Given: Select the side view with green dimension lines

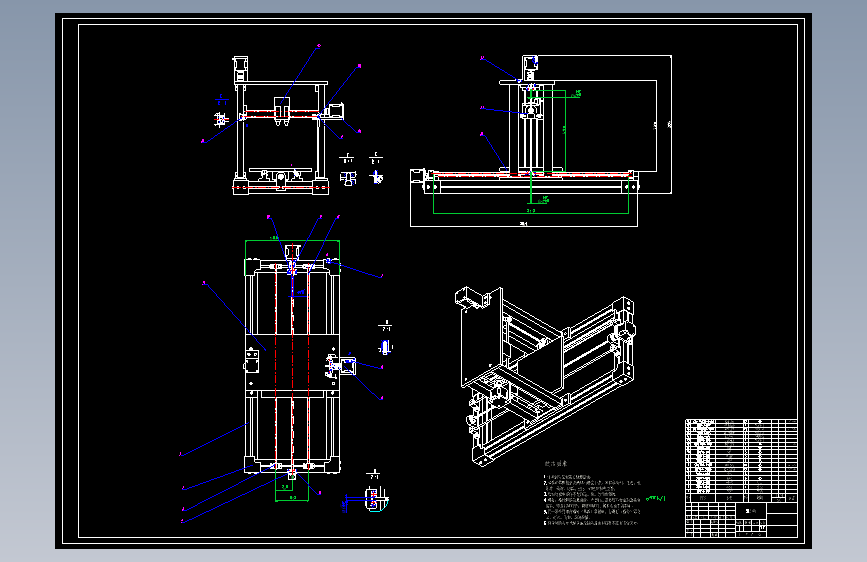Looking at the screenshot, I should coord(541,140).
